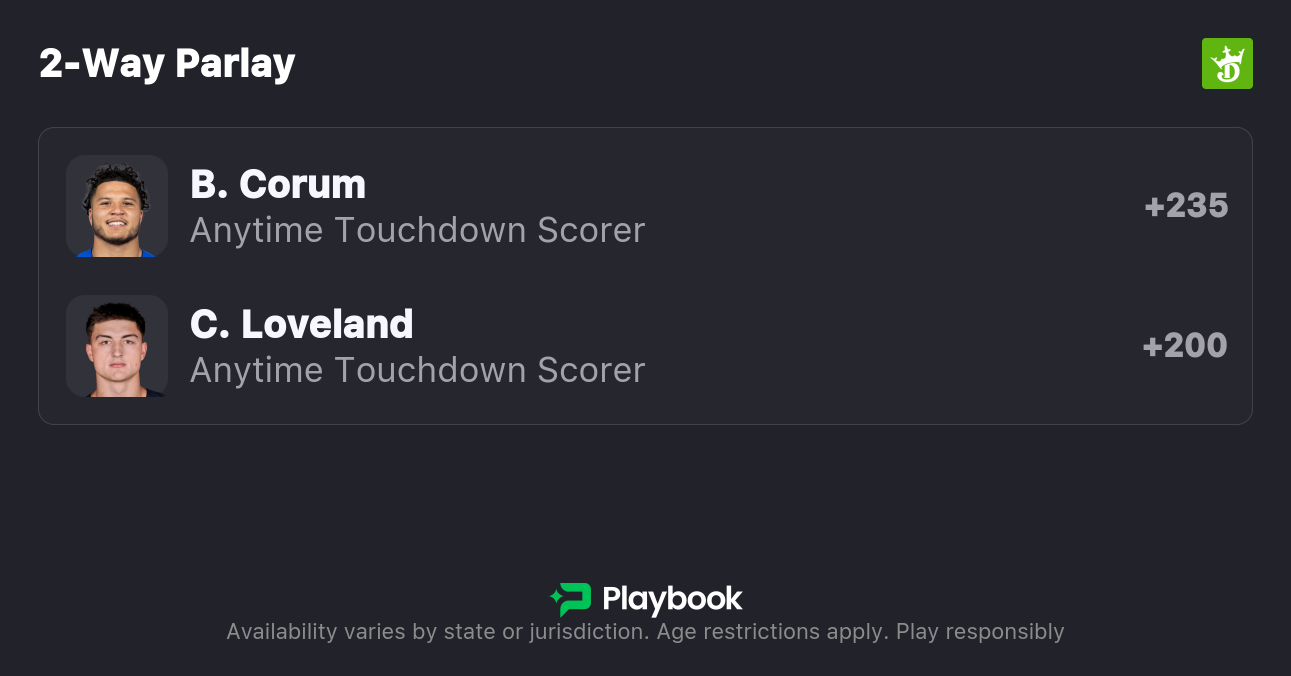Click the "Play responsibly" text
This screenshot has width=1291, height=676.
[980, 632]
